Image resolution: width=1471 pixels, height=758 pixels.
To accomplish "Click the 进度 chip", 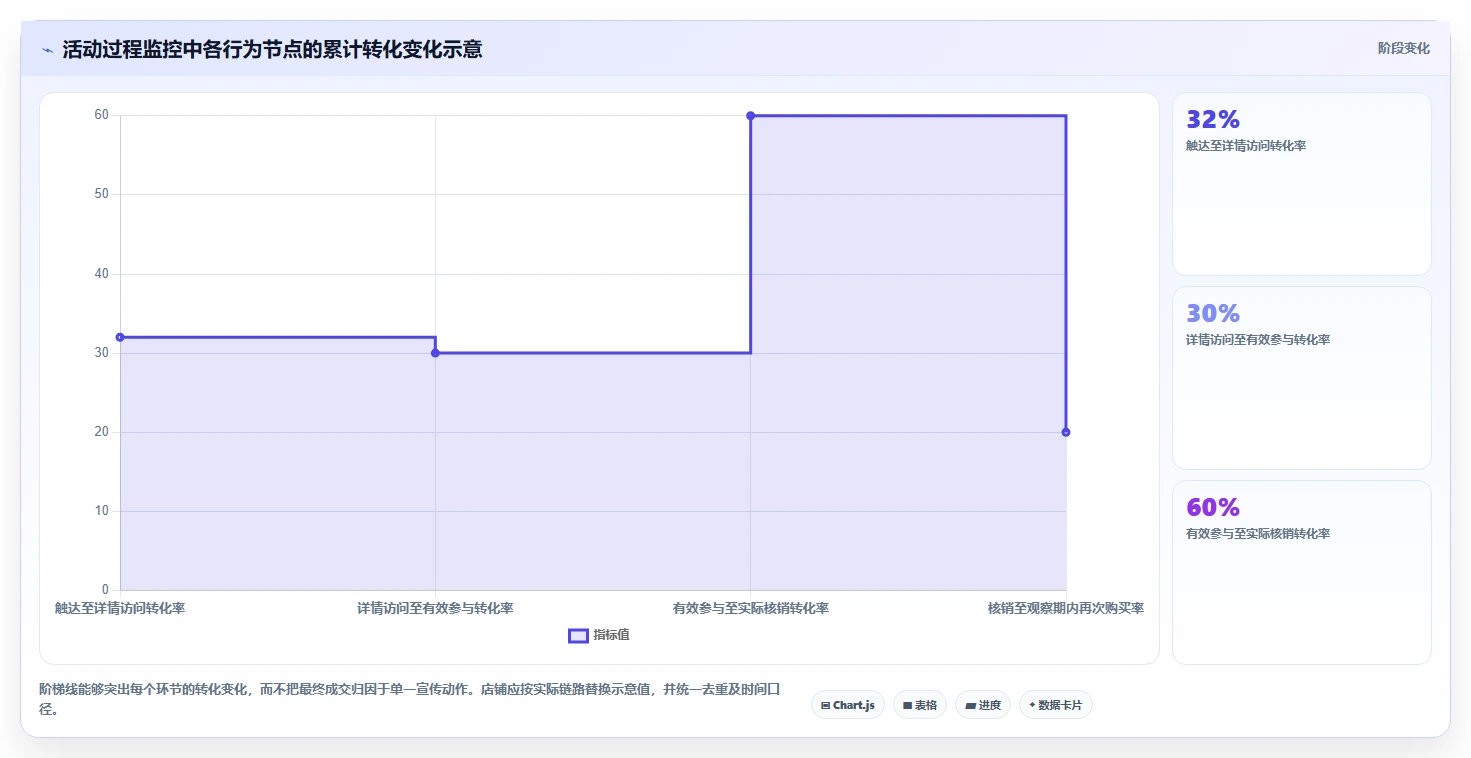I will click(983, 705).
